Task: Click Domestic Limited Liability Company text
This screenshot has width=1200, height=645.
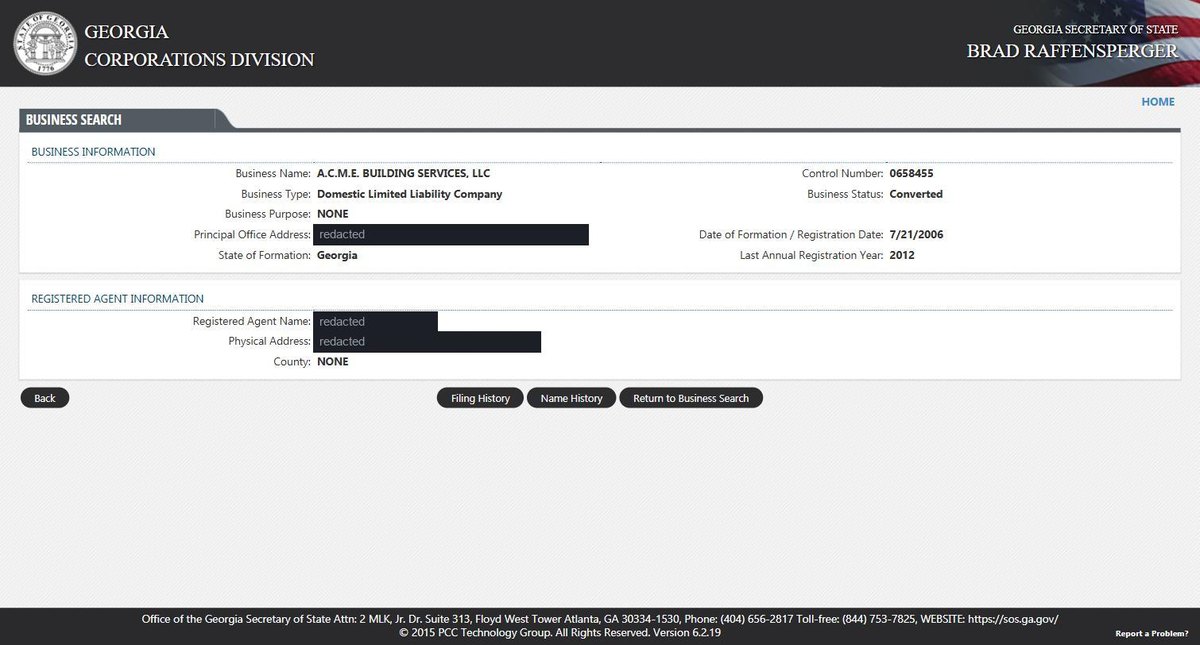Action: click(x=409, y=194)
